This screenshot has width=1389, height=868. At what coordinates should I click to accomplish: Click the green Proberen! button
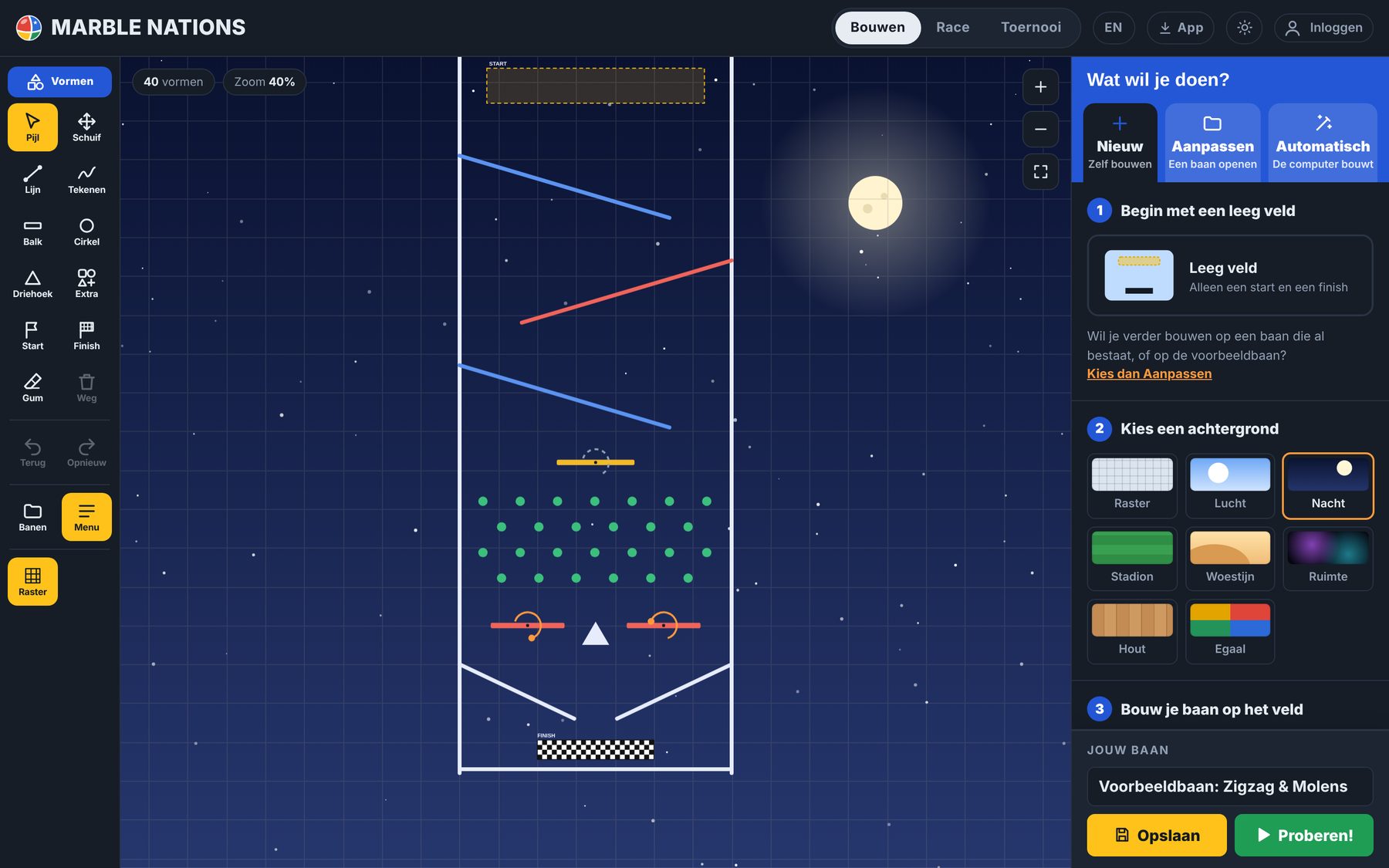click(x=1304, y=835)
